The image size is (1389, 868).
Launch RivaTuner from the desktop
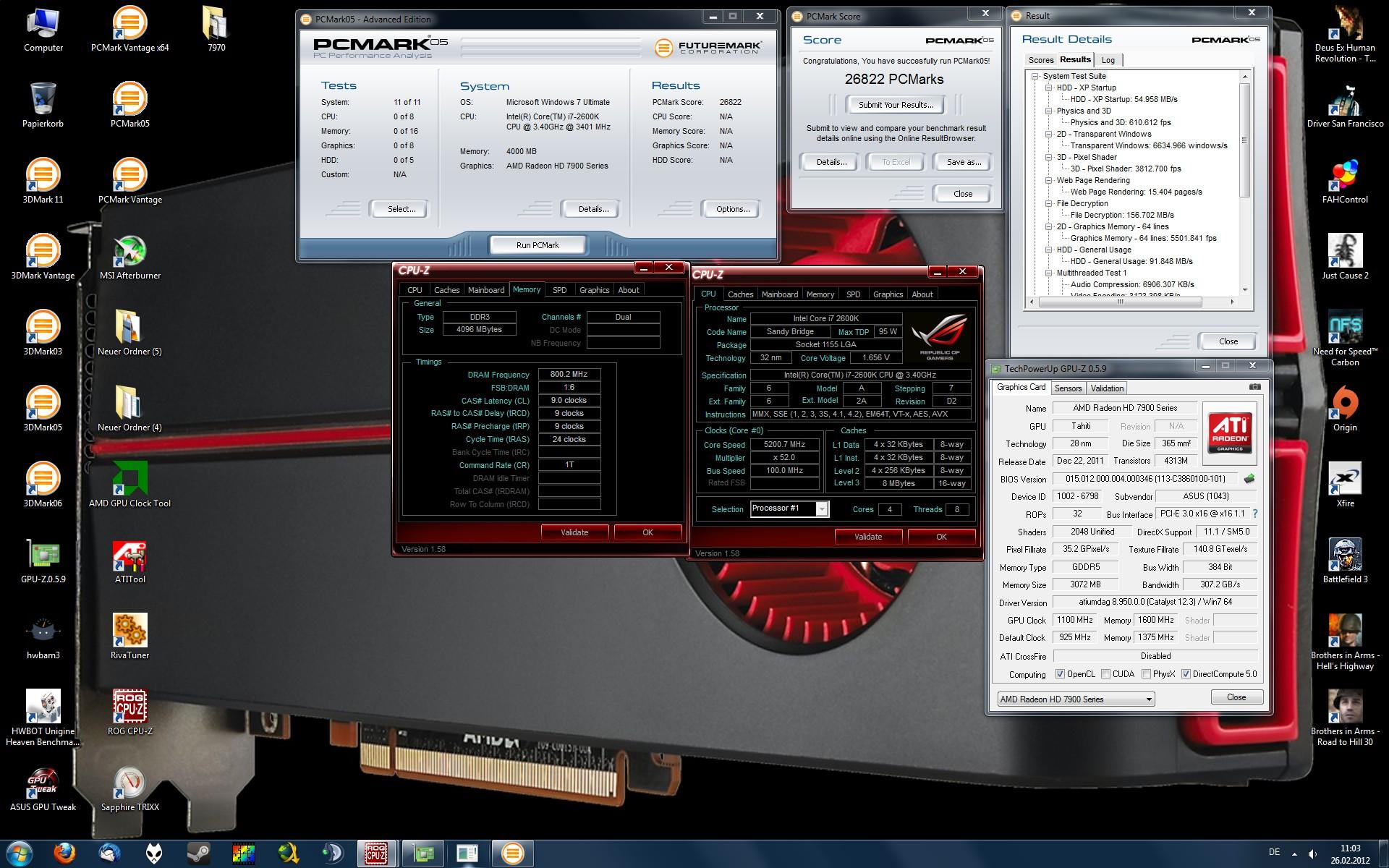click(130, 637)
